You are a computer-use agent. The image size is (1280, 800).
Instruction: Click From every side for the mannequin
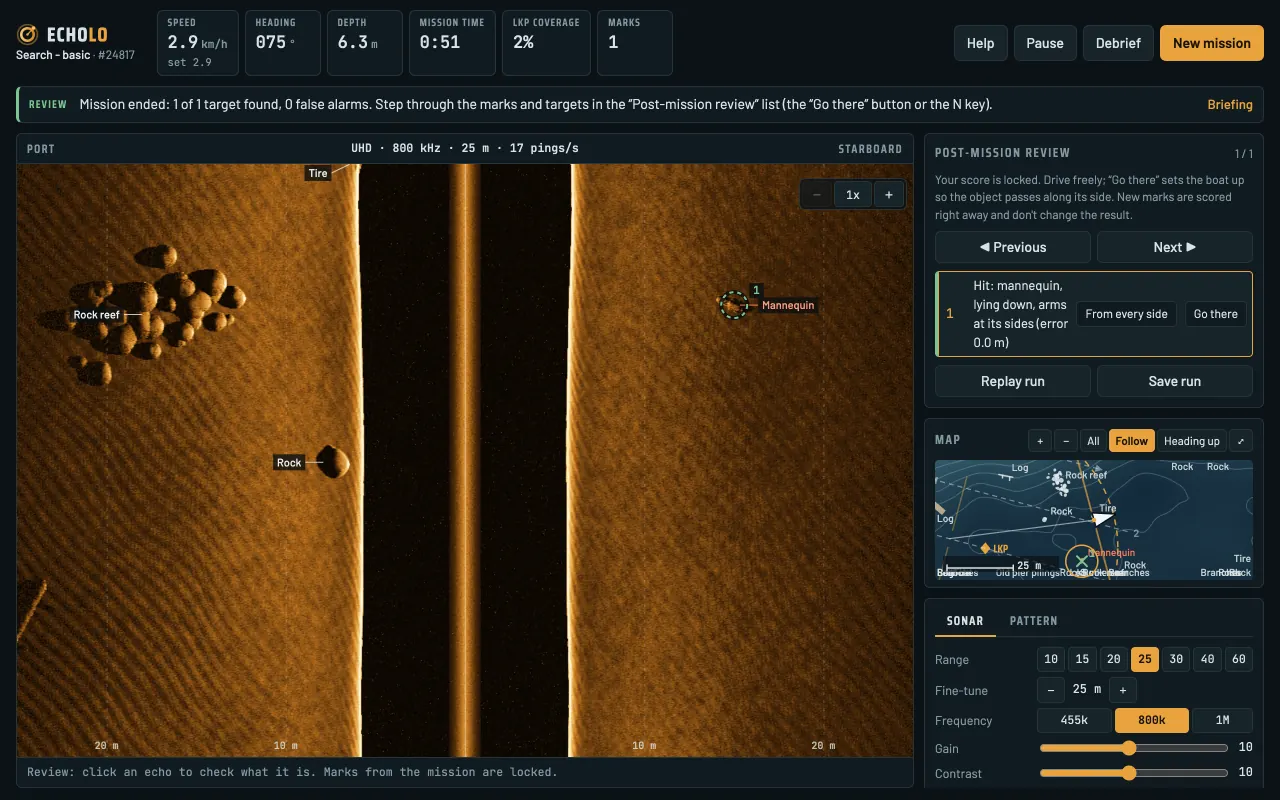1127,314
